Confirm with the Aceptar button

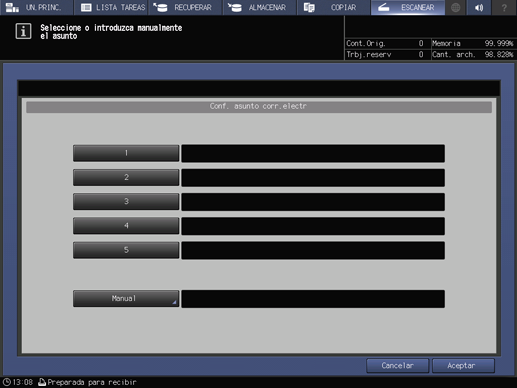(463, 366)
